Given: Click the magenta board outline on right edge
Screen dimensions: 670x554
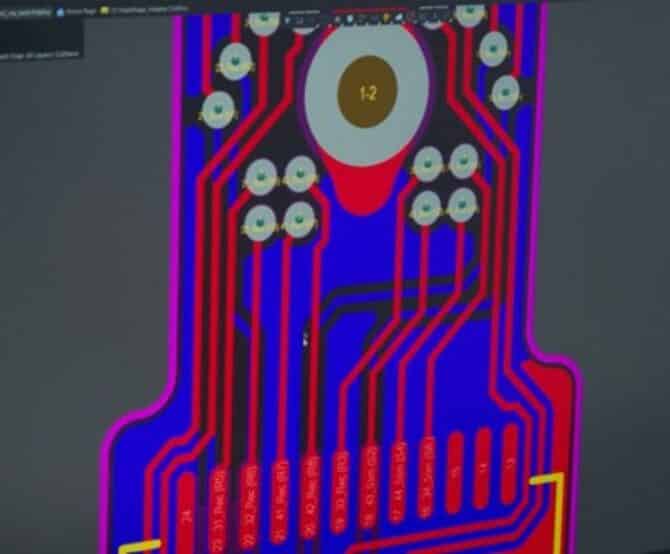Looking at the screenshot, I should click(x=551, y=200).
